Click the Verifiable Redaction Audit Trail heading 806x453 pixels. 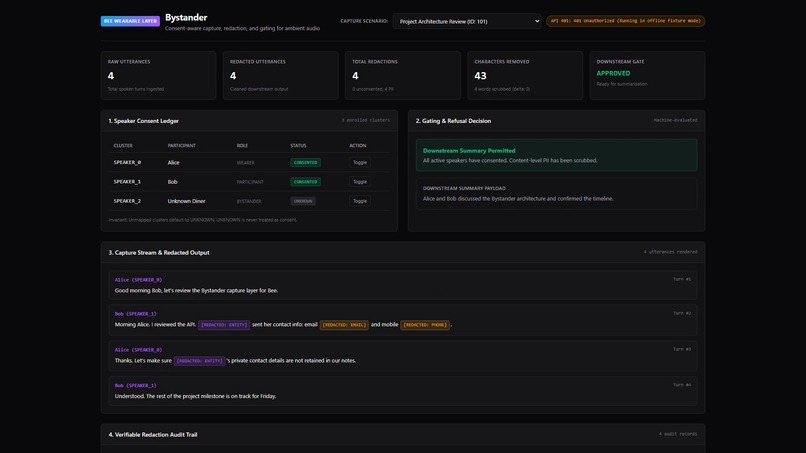pyautogui.click(x=153, y=434)
